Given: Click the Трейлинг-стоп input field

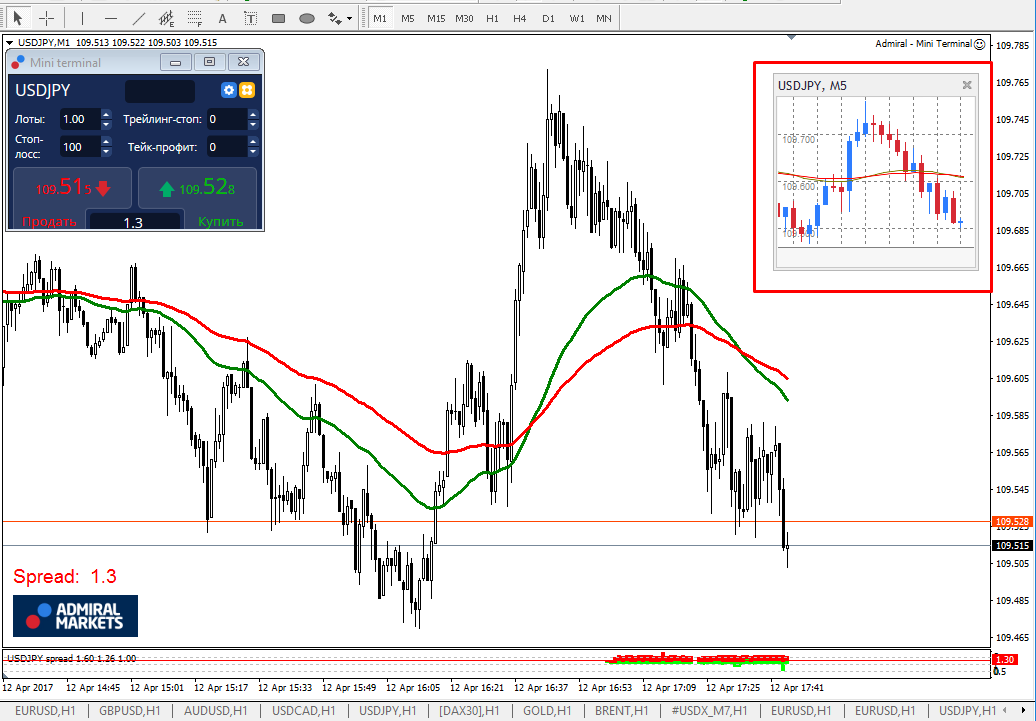Looking at the screenshot, I should tap(227, 120).
